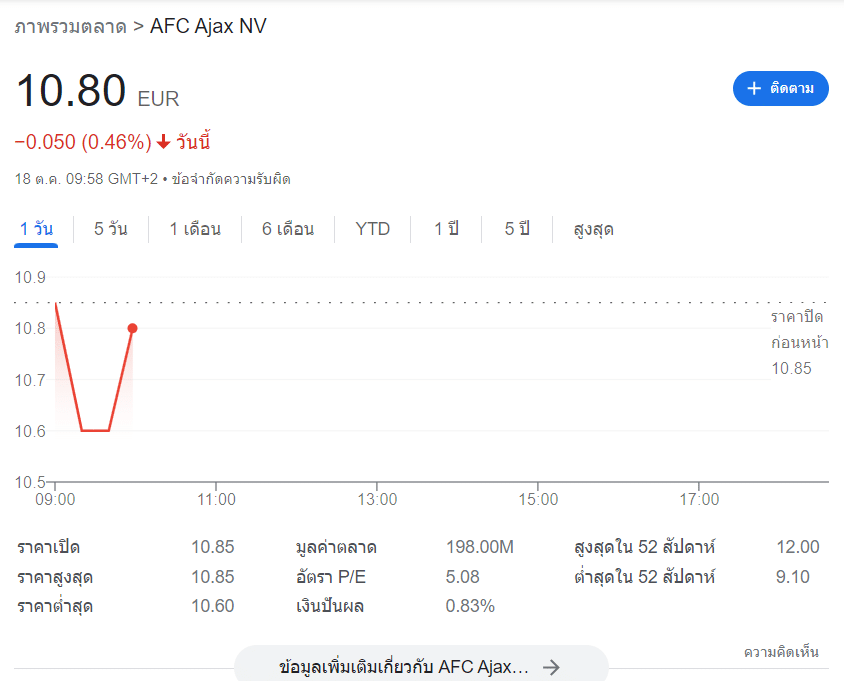Click the ราคาเปิด label

pyautogui.click(x=48, y=547)
